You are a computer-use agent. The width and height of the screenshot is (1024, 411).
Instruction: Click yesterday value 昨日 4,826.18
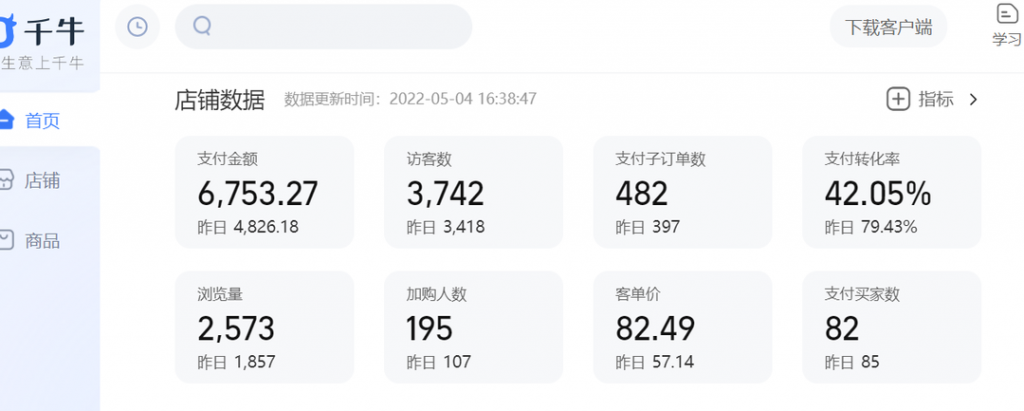248,227
